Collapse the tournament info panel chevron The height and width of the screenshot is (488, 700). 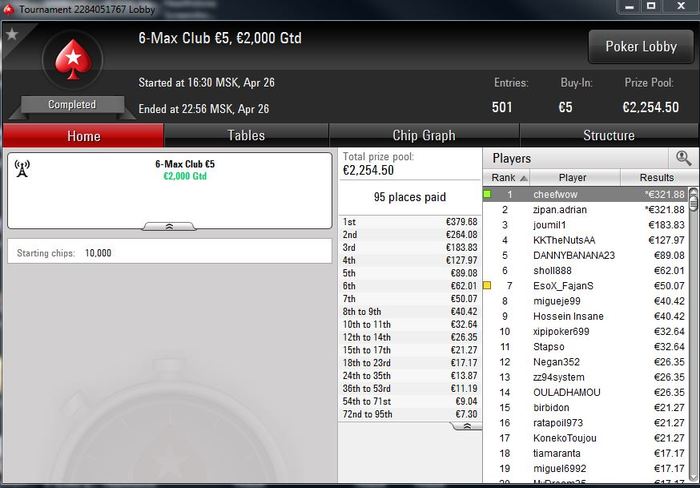click(x=169, y=227)
